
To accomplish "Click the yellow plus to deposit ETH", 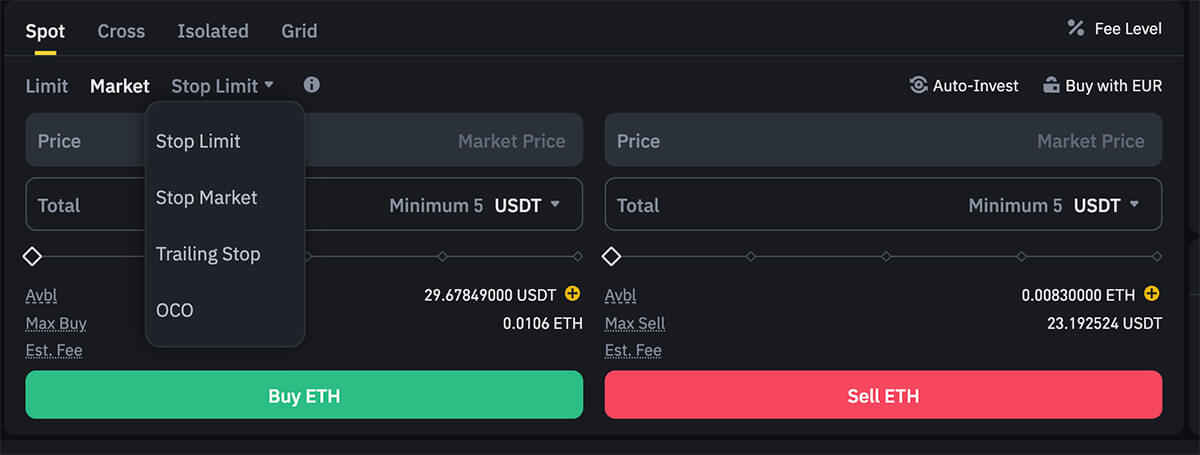I will 1152,294.
